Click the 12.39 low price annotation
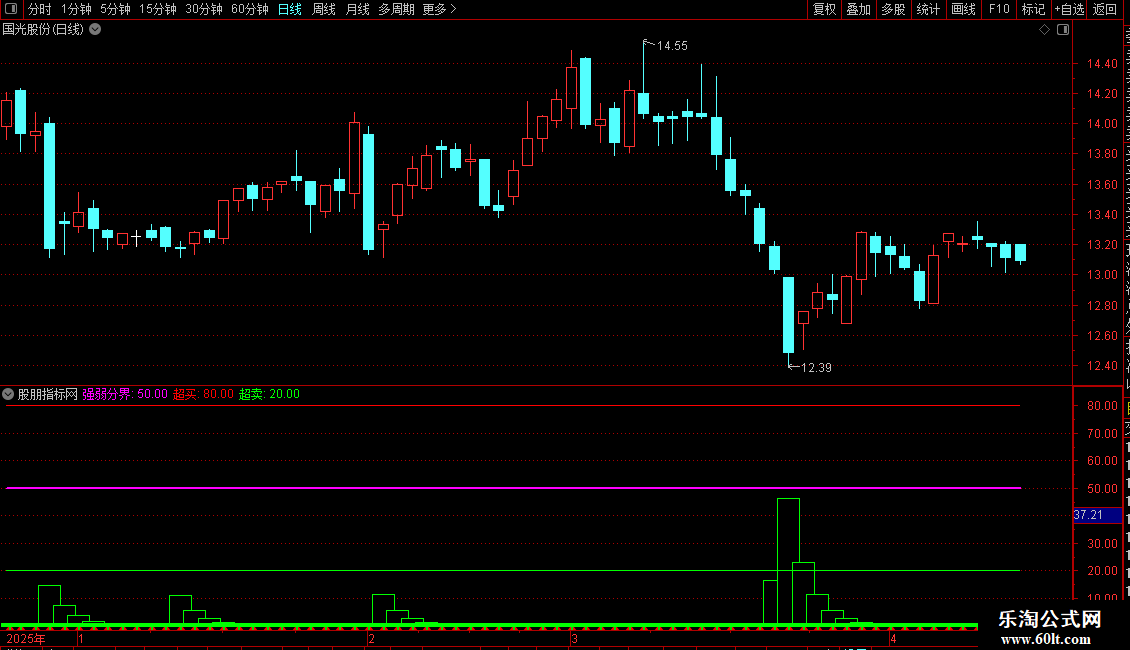The width and height of the screenshot is (1130, 650). coord(816,368)
